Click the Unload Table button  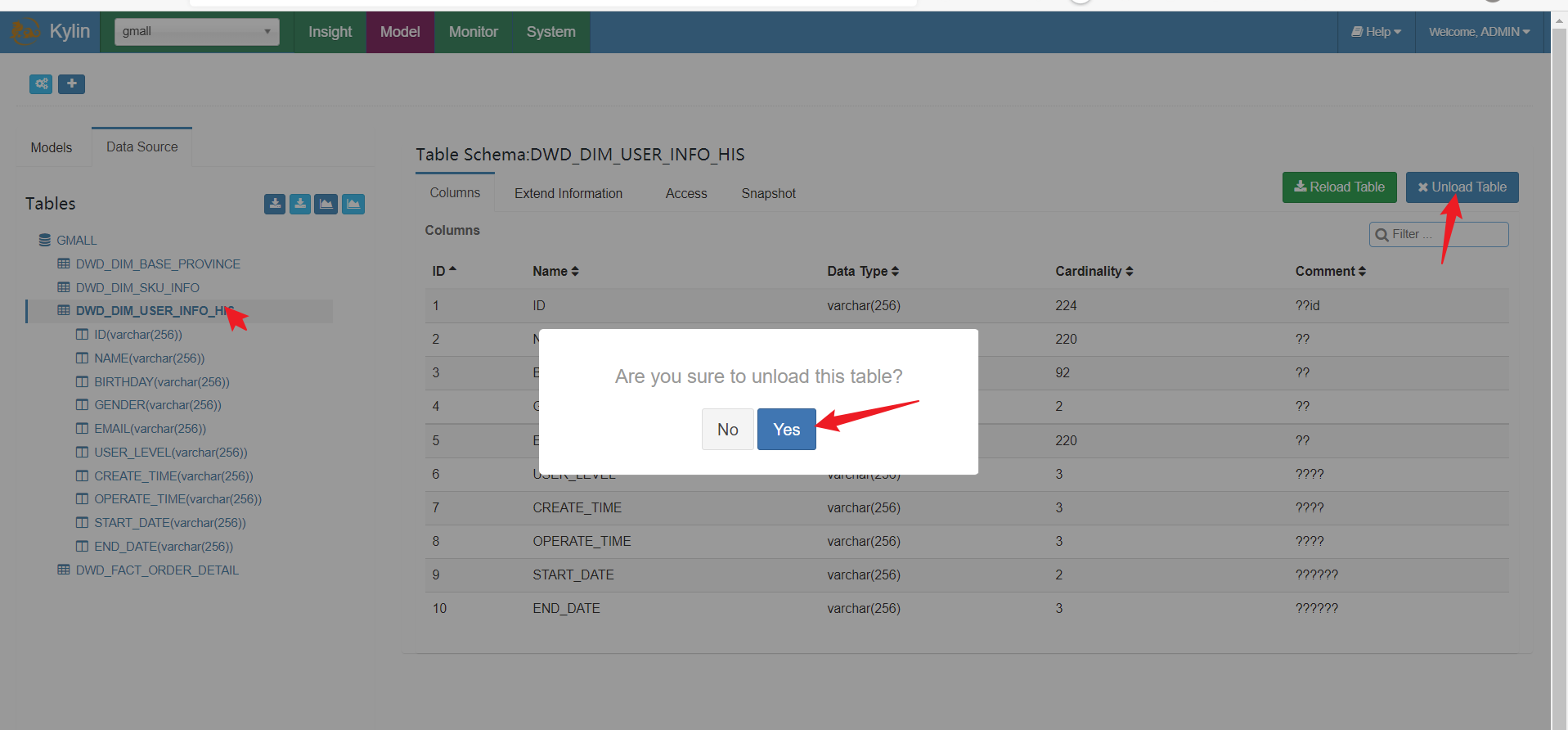point(1462,187)
